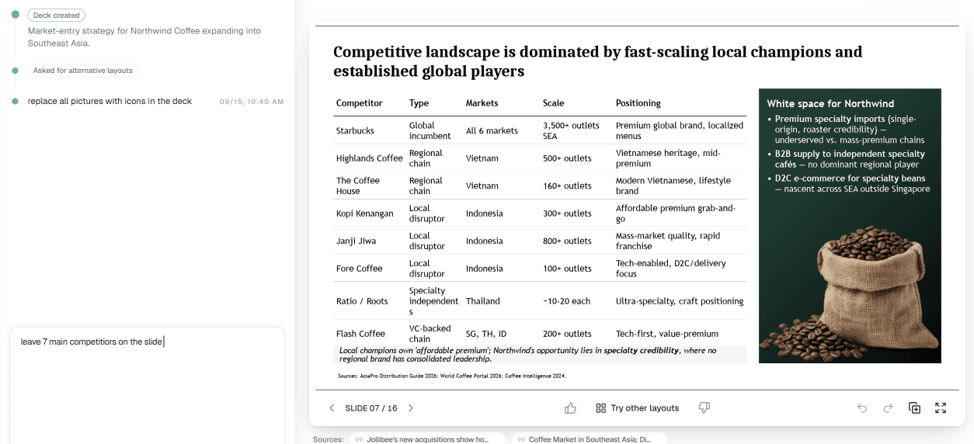Click SLIDE 07 / 16 indicator

(x=371, y=408)
